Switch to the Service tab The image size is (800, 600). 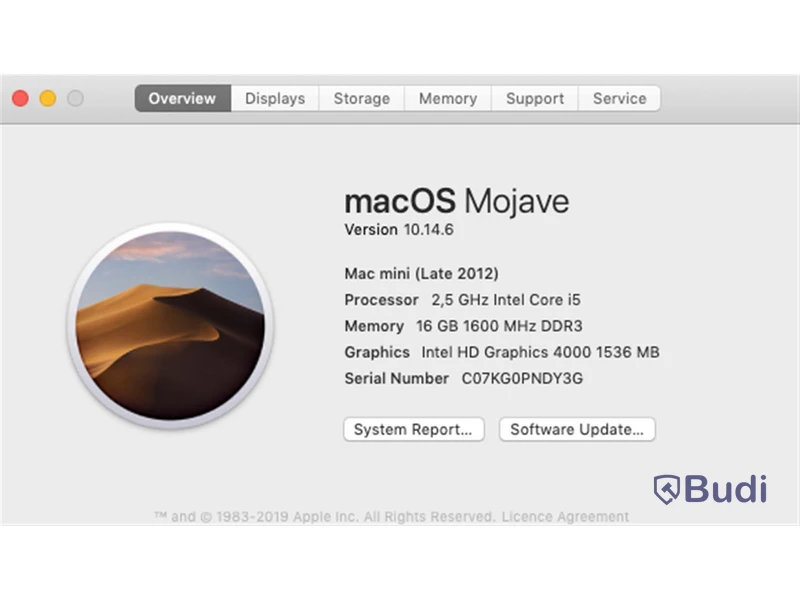pos(619,98)
